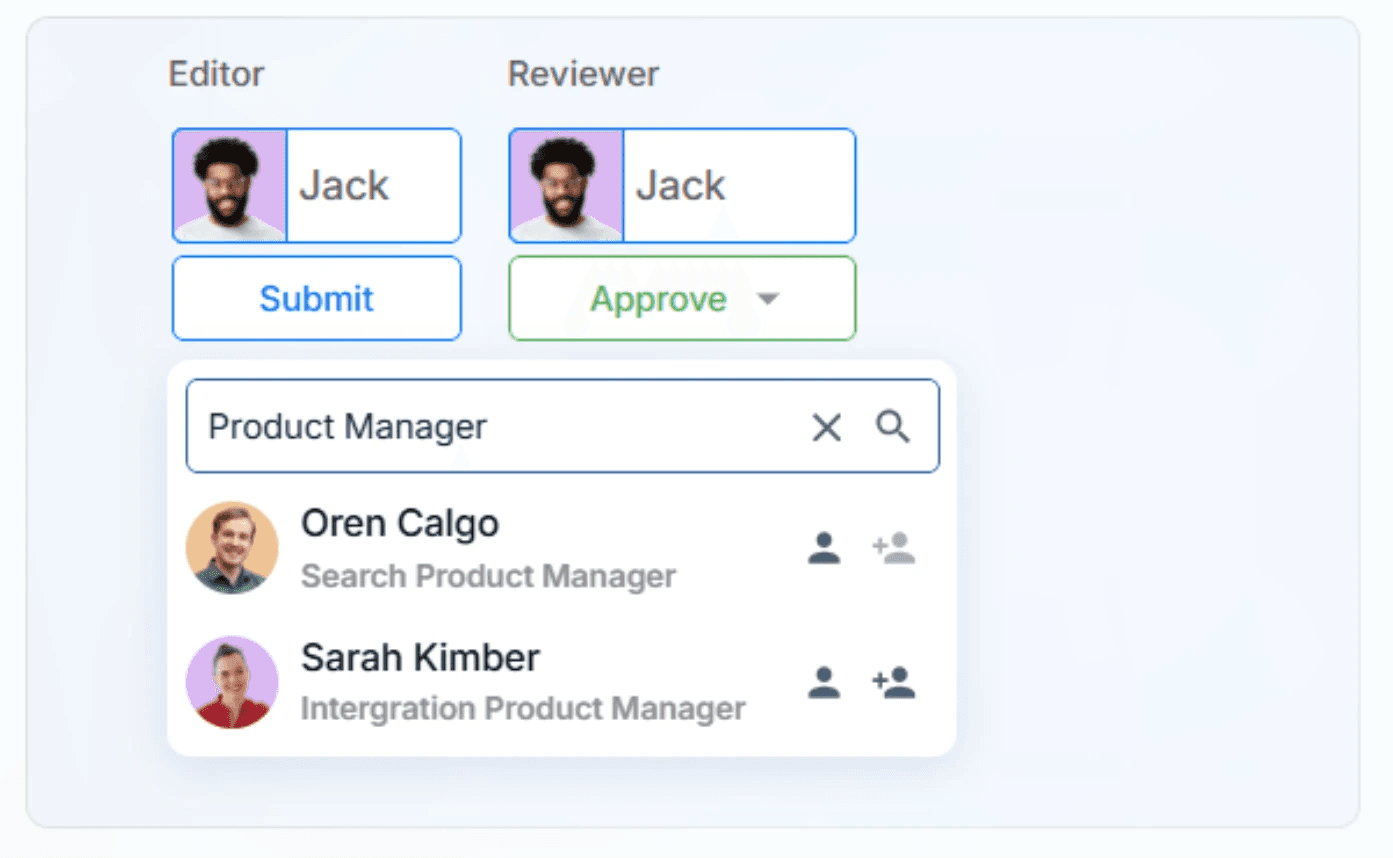Focus the Product Manager search field
Image resolution: width=1393 pixels, height=858 pixels.
pyautogui.click(x=563, y=426)
